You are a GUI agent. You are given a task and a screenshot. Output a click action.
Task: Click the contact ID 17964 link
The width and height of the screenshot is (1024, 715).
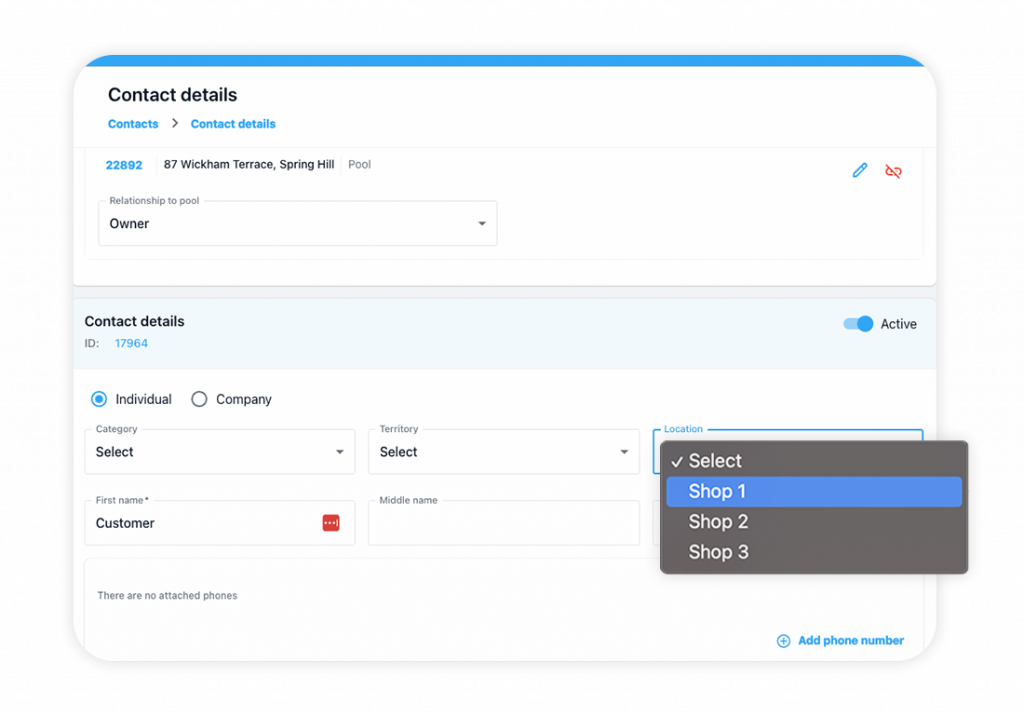coord(131,343)
